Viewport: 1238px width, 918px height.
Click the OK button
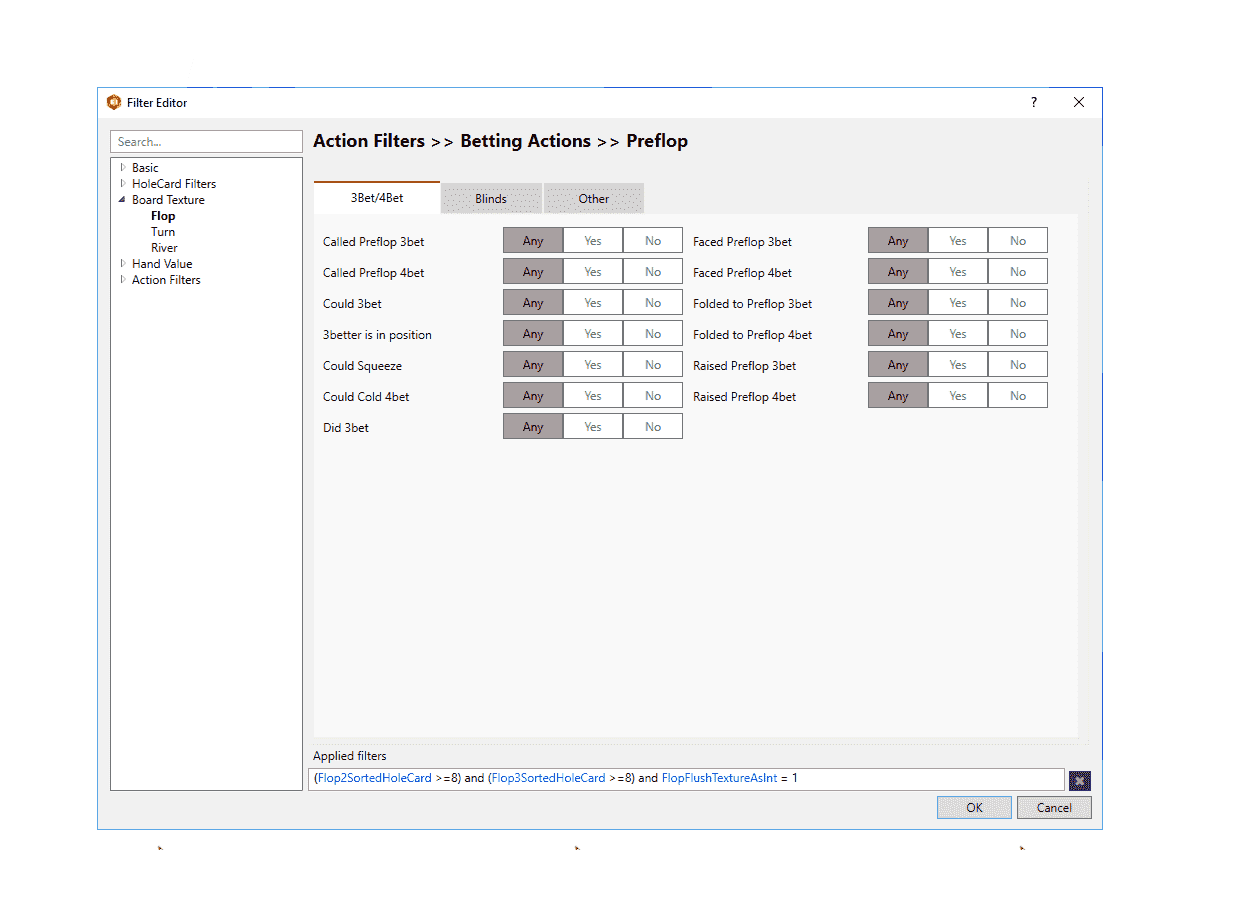[974, 807]
